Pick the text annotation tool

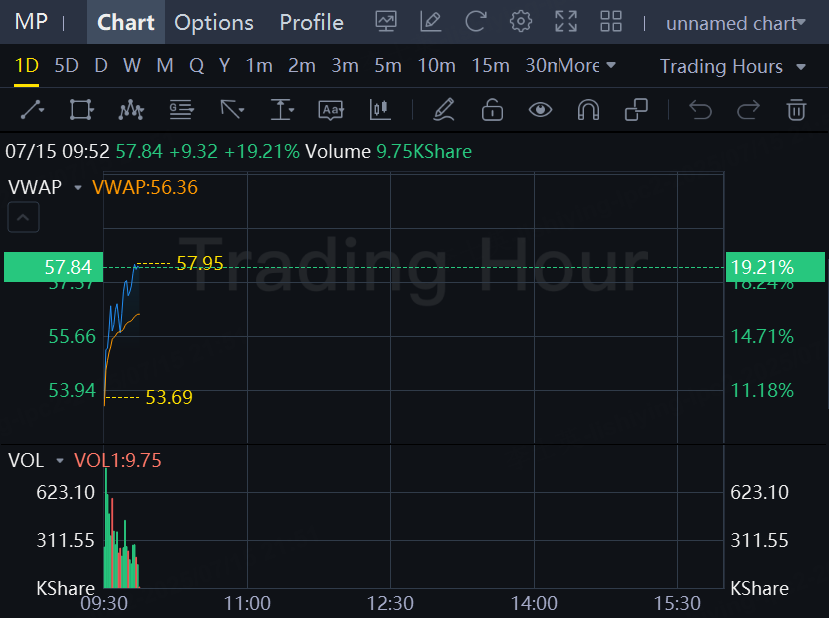click(x=331, y=110)
